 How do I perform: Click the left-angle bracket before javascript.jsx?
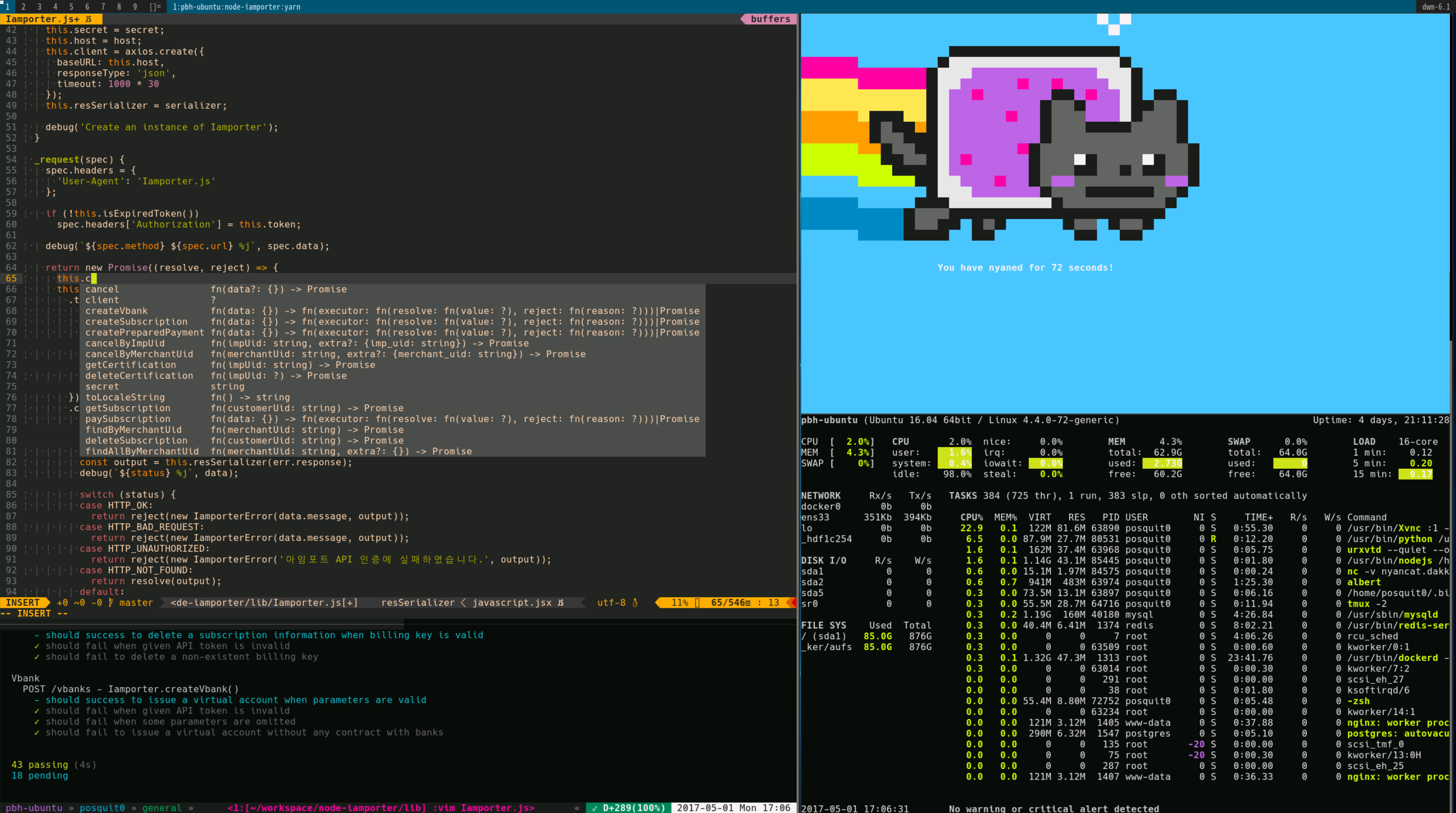pos(463,602)
